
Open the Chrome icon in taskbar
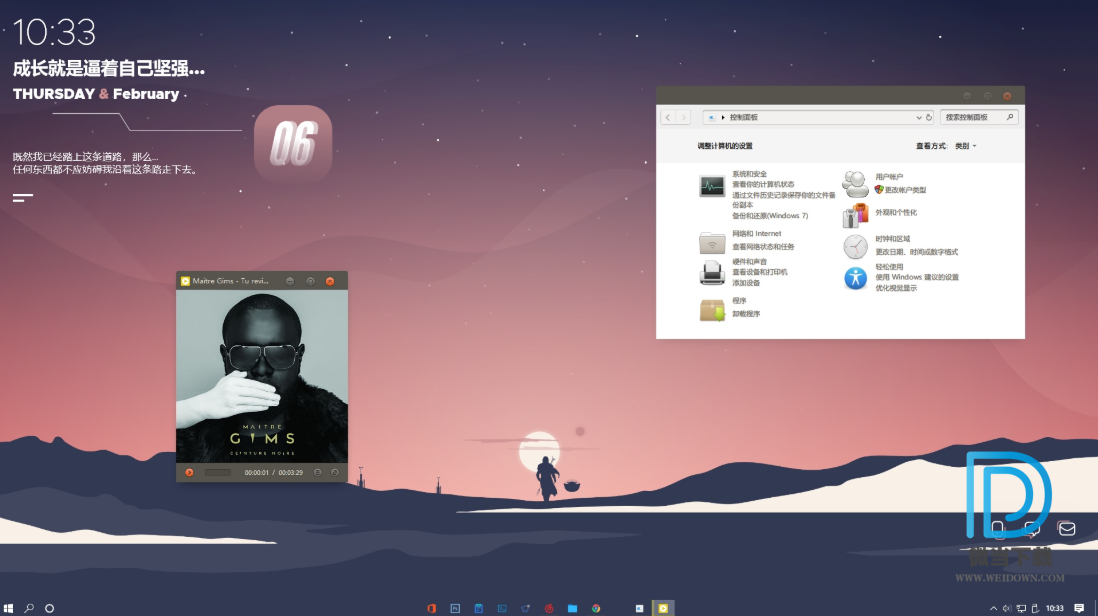coord(596,608)
